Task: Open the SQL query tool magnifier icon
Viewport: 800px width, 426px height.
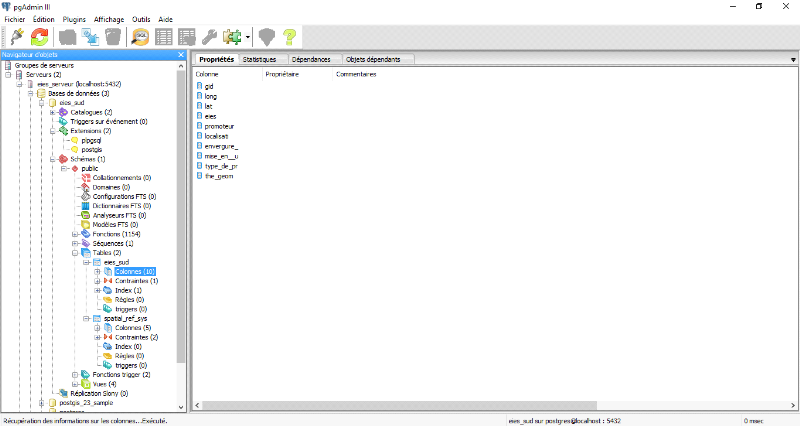Action: pos(140,37)
